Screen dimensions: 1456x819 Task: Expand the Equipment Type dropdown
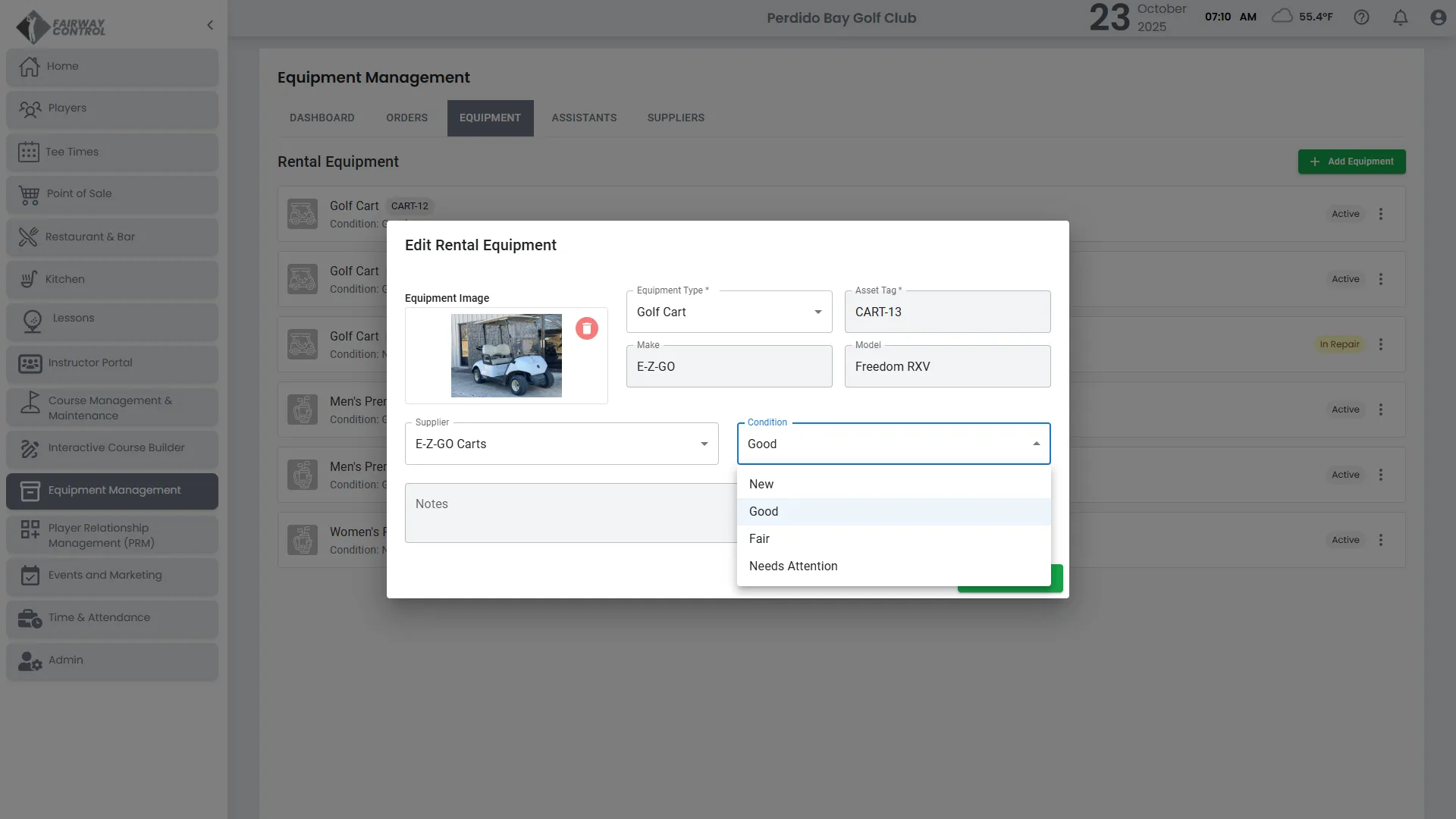tap(728, 312)
